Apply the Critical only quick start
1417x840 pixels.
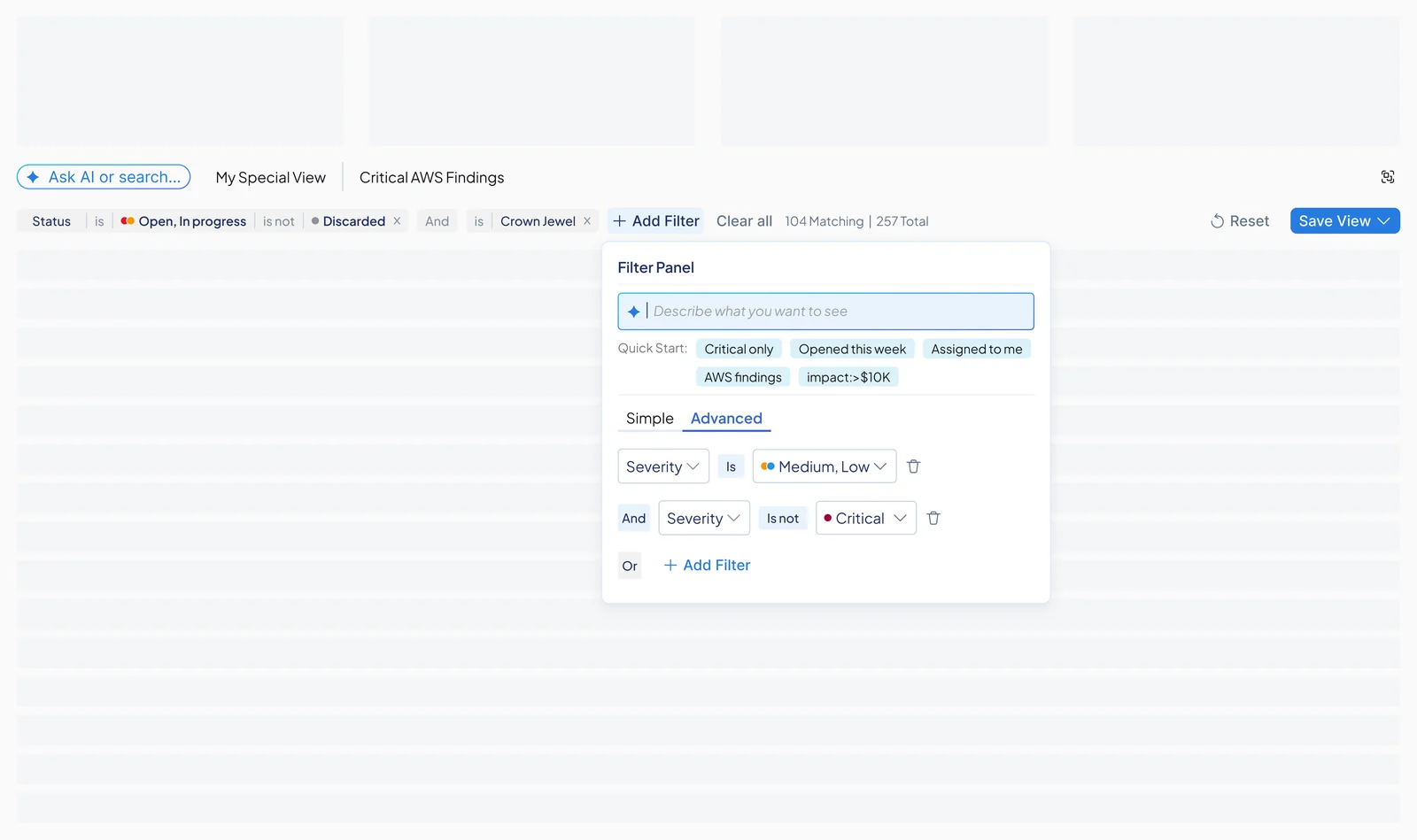(x=739, y=350)
